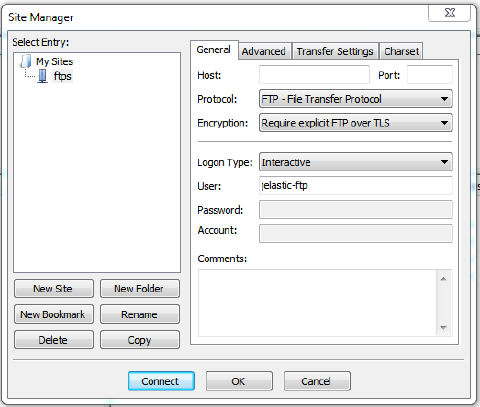Confirm with the OK button
The image size is (480, 407).
click(x=239, y=381)
